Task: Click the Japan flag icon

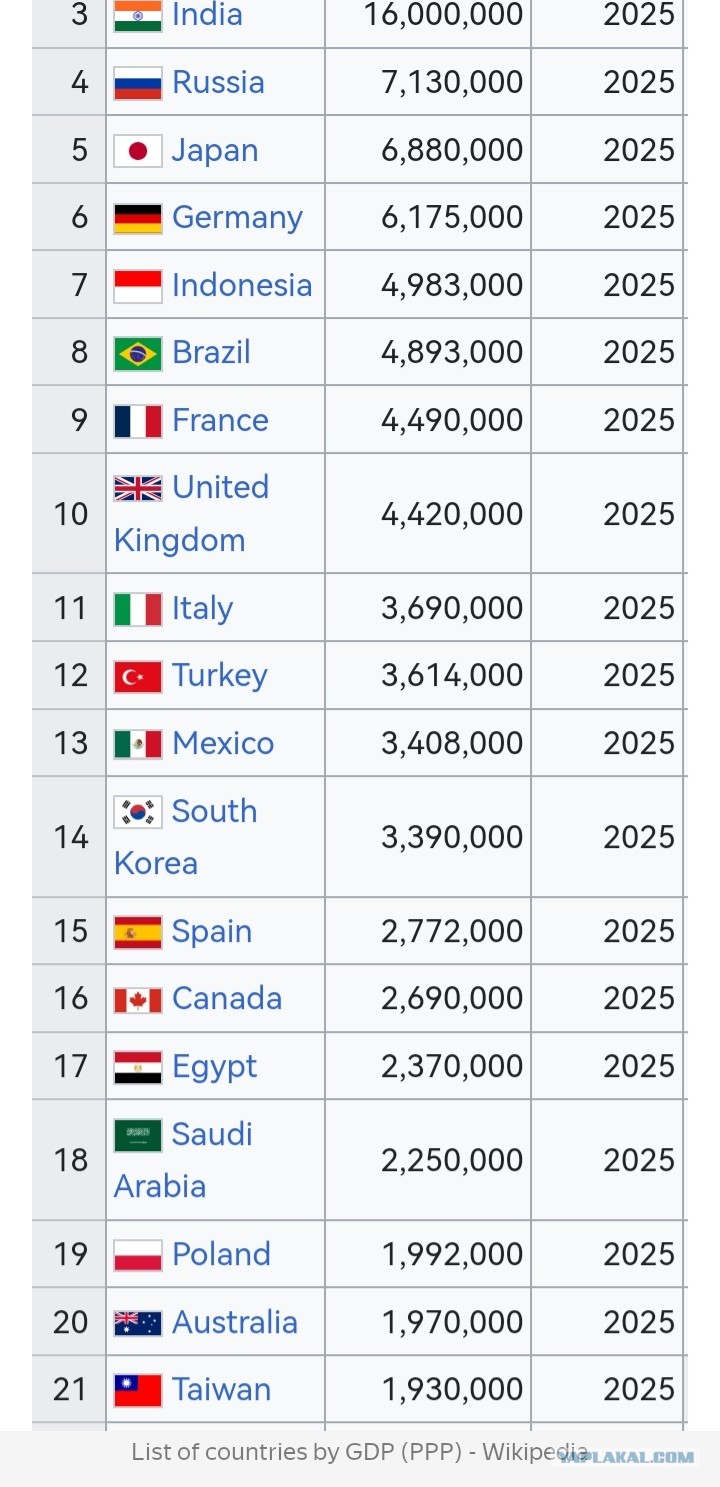Action: [137, 151]
